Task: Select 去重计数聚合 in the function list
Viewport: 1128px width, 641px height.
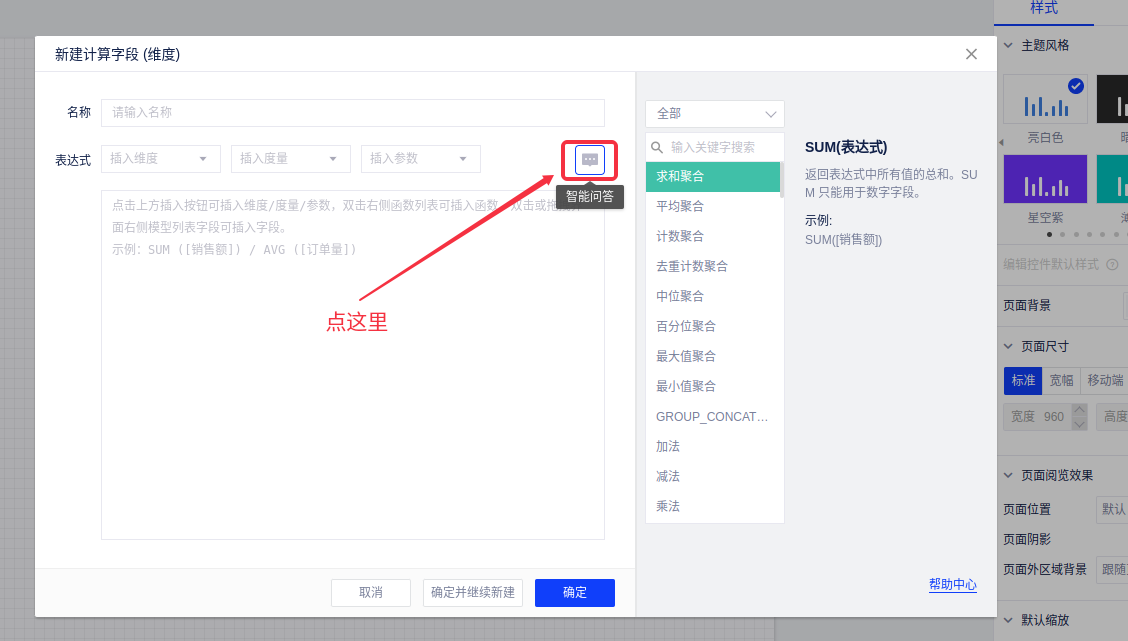Action: coord(692,267)
